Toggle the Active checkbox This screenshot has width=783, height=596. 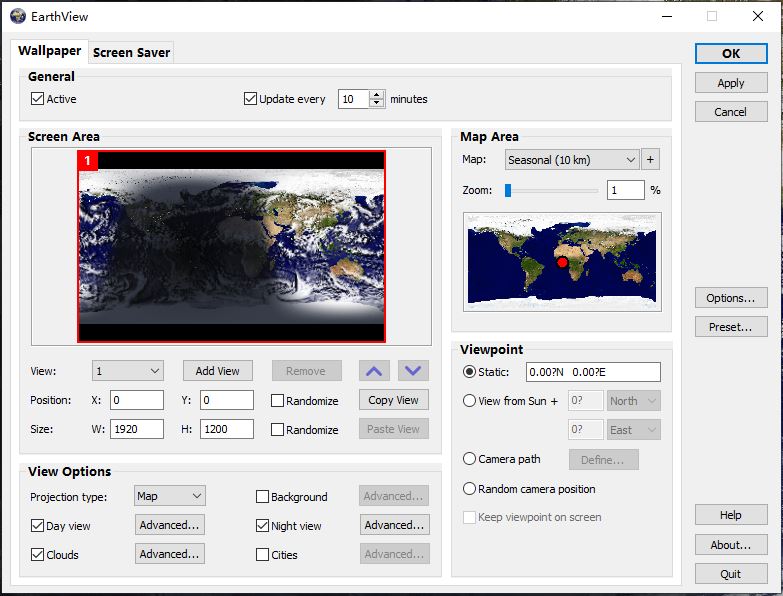point(38,99)
